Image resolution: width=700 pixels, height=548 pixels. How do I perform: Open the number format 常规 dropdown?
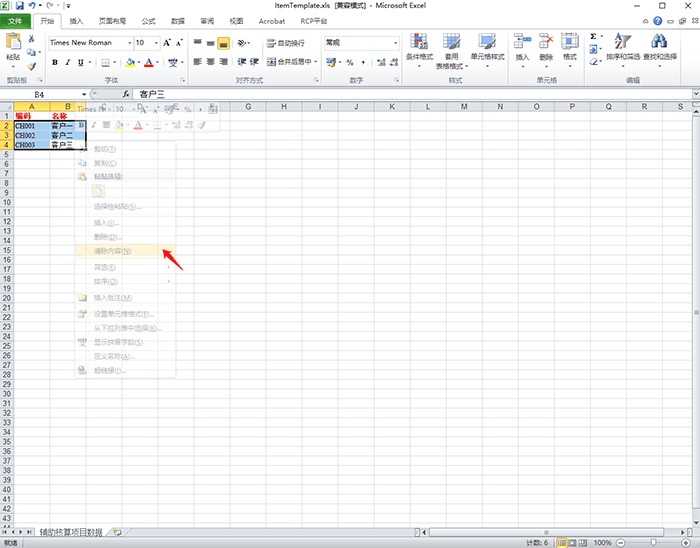(396, 43)
